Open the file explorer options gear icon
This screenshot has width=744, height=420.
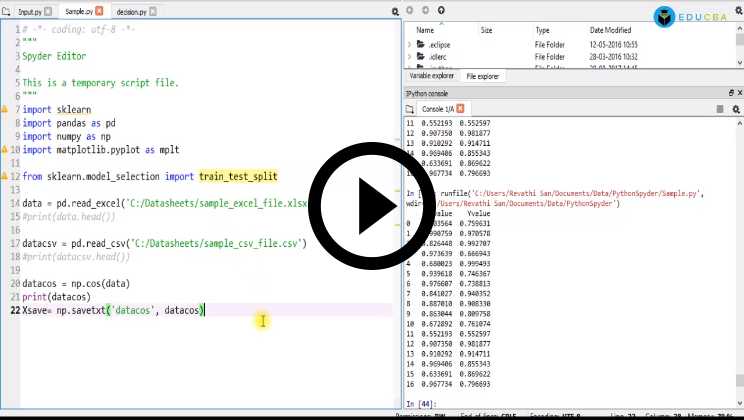pos(736,11)
